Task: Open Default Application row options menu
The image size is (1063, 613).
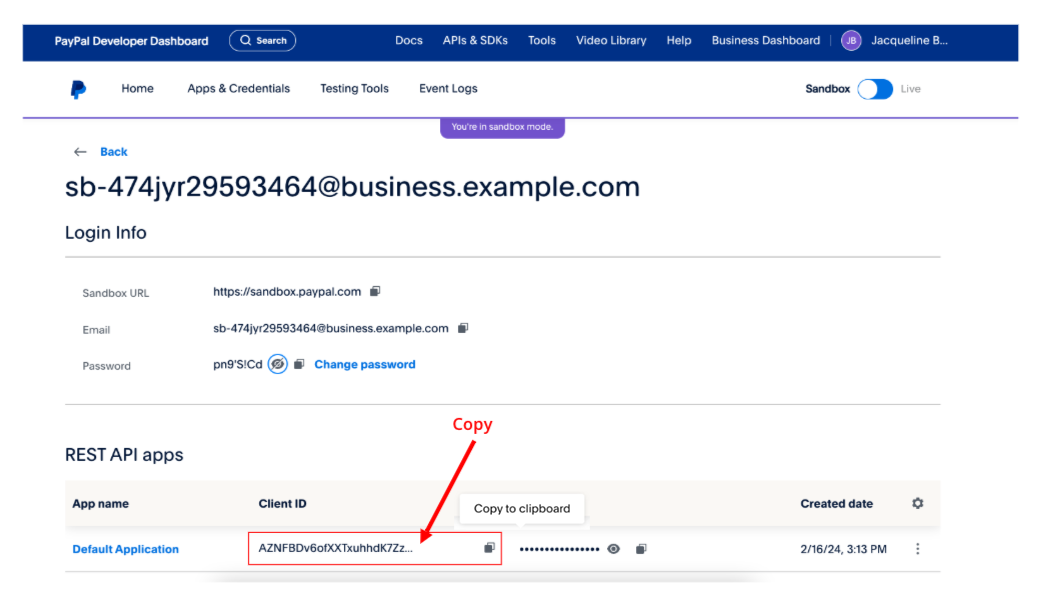Action: pos(917,549)
